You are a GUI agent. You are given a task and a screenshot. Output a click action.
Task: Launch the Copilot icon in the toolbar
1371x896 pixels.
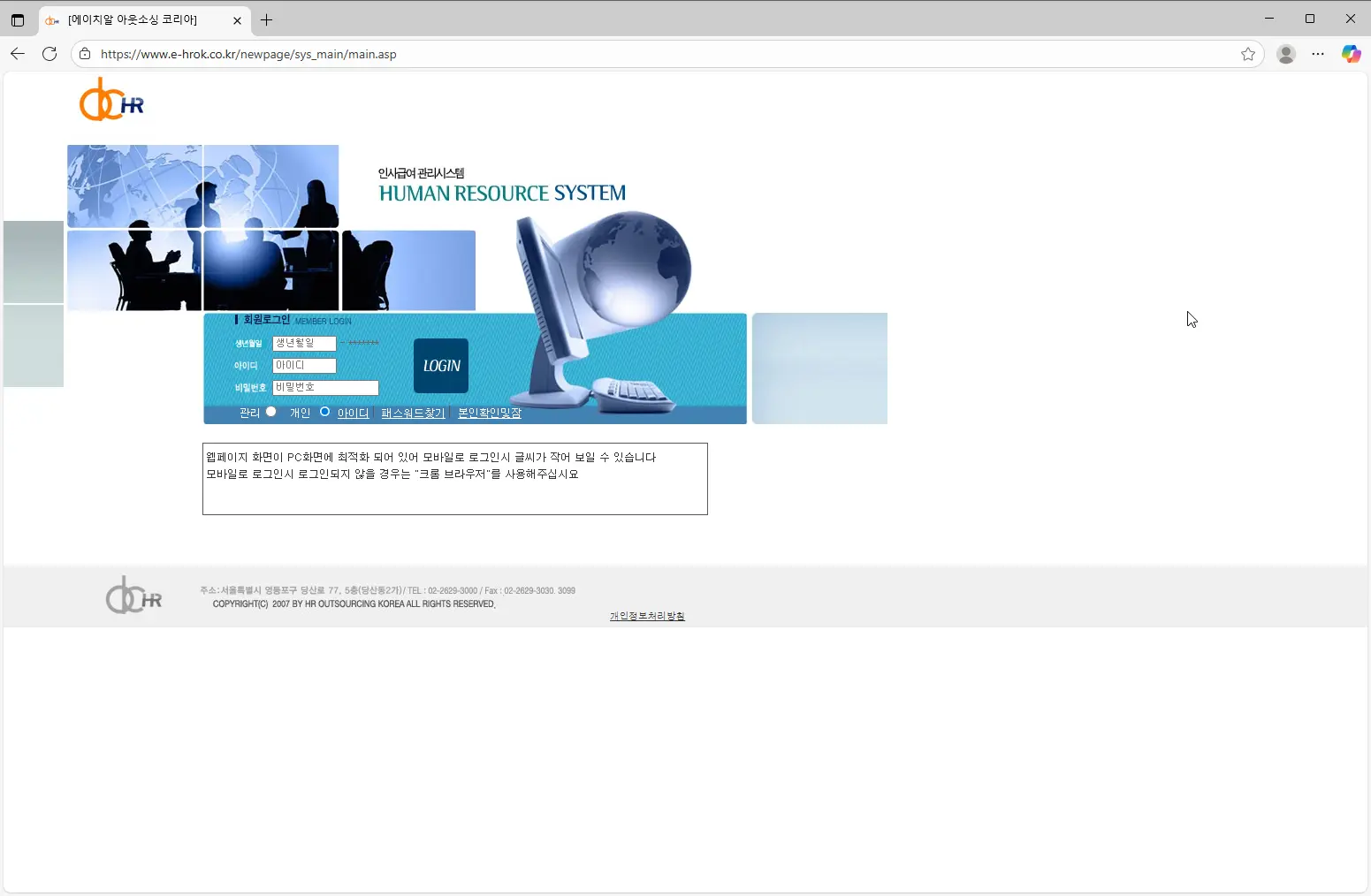click(x=1351, y=54)
